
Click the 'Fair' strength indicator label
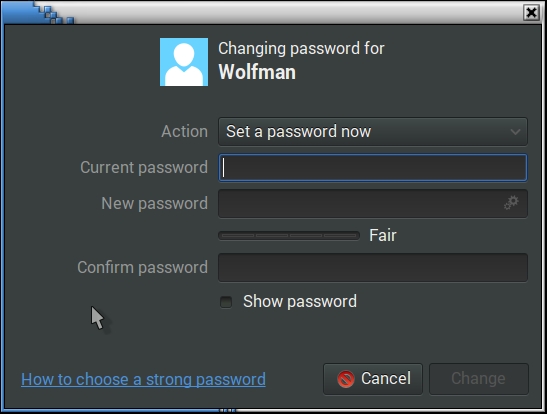(383, 235)
